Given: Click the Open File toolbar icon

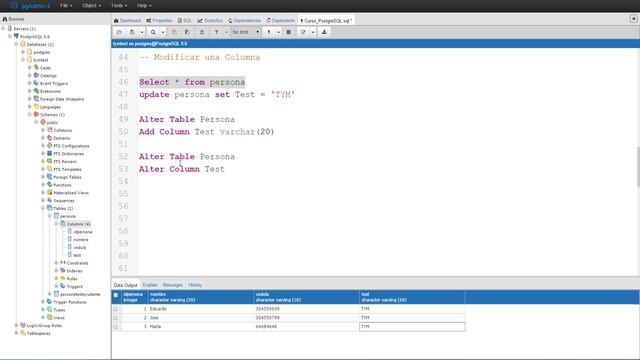Looking at the screenshot, I should pos(119,32).
